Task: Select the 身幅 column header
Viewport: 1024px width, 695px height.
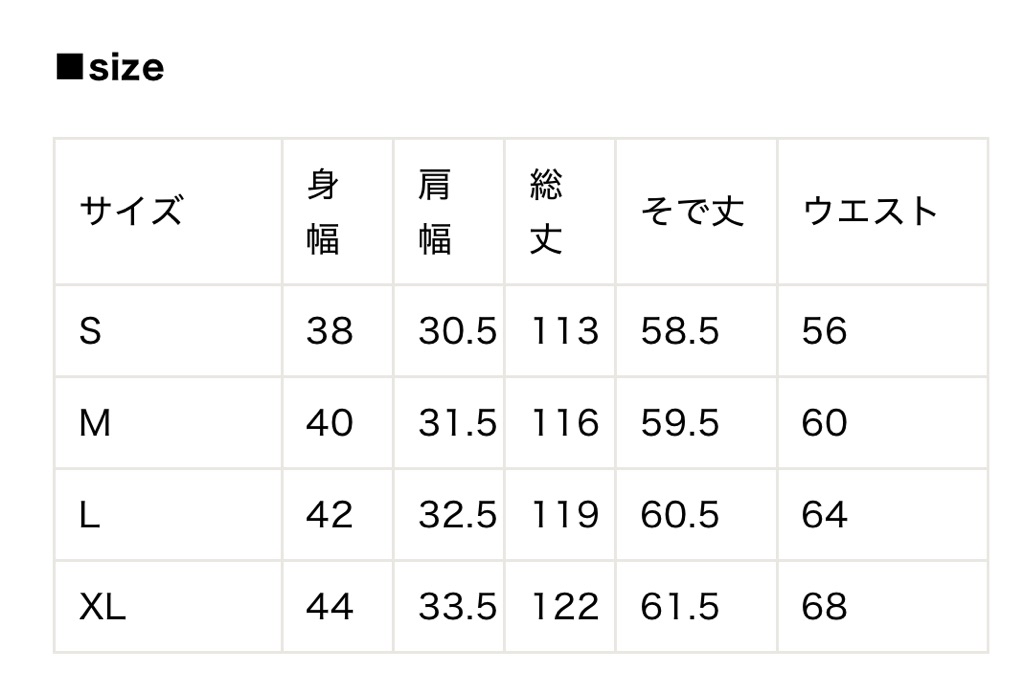Action: (323, 212)
